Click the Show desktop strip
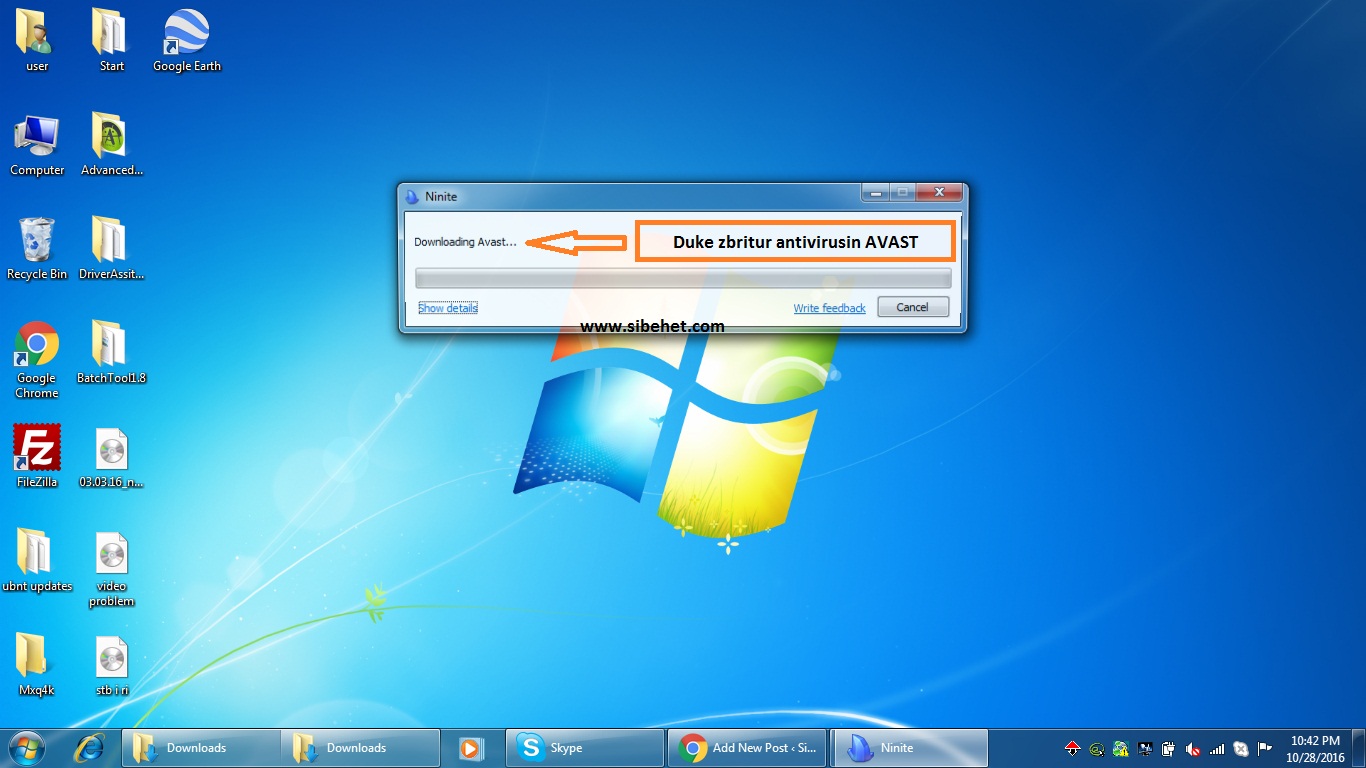Viewport: 1366px width, 768px height. (x=1359, y=748)
